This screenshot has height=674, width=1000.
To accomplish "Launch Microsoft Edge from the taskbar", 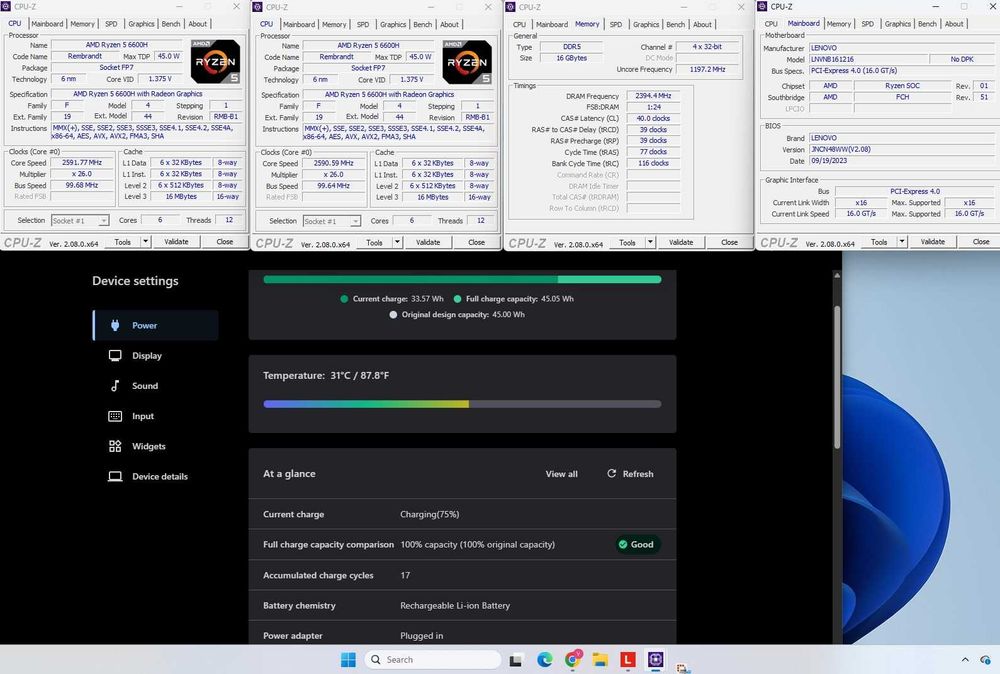I will point(544,660).
